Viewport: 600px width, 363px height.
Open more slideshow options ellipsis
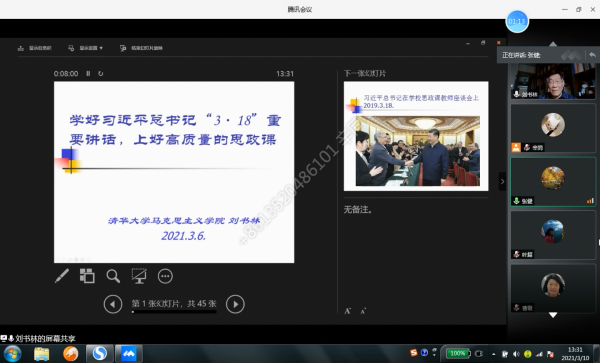[165, 276]
